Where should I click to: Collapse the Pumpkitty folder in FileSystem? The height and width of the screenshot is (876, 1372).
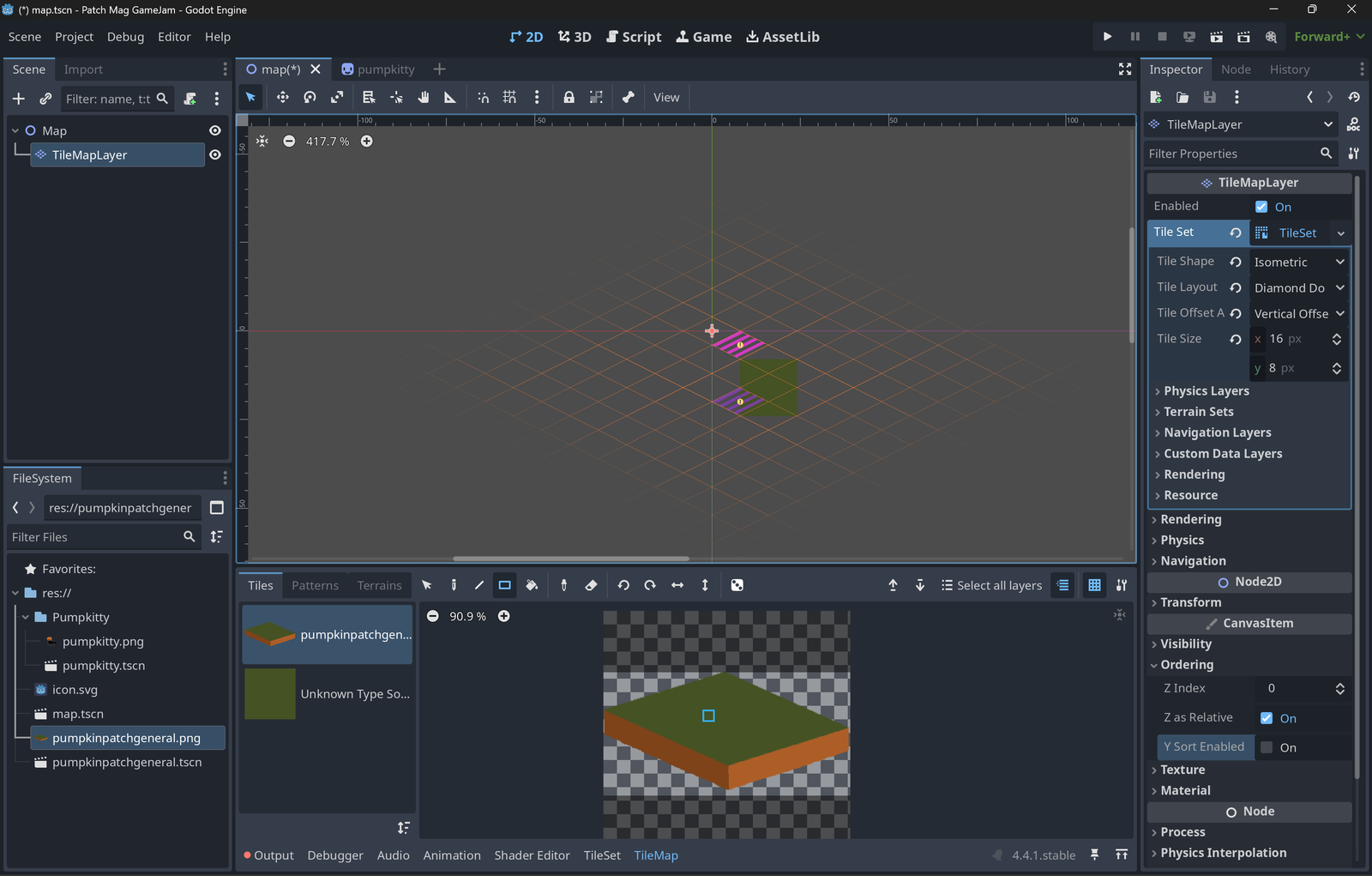pos(26,617)
